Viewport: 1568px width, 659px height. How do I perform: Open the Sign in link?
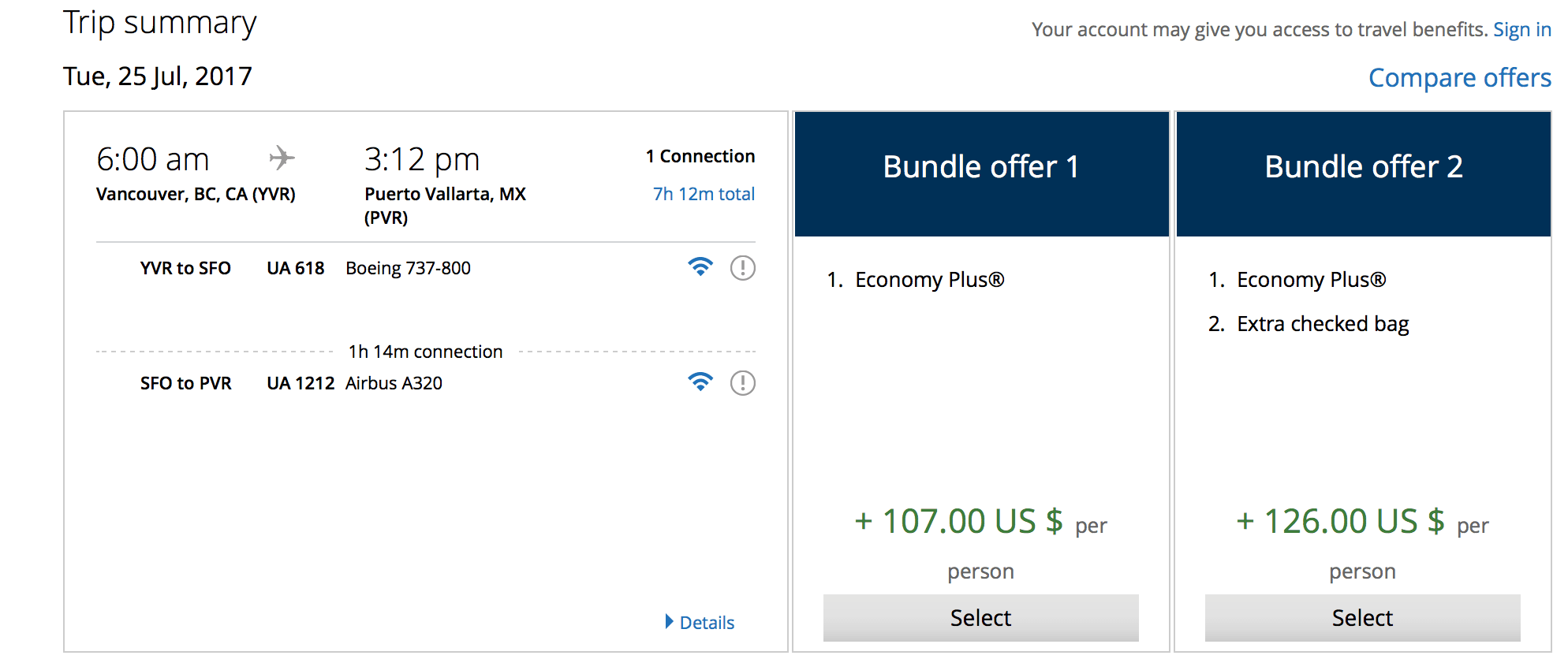tap(1521, 29)
